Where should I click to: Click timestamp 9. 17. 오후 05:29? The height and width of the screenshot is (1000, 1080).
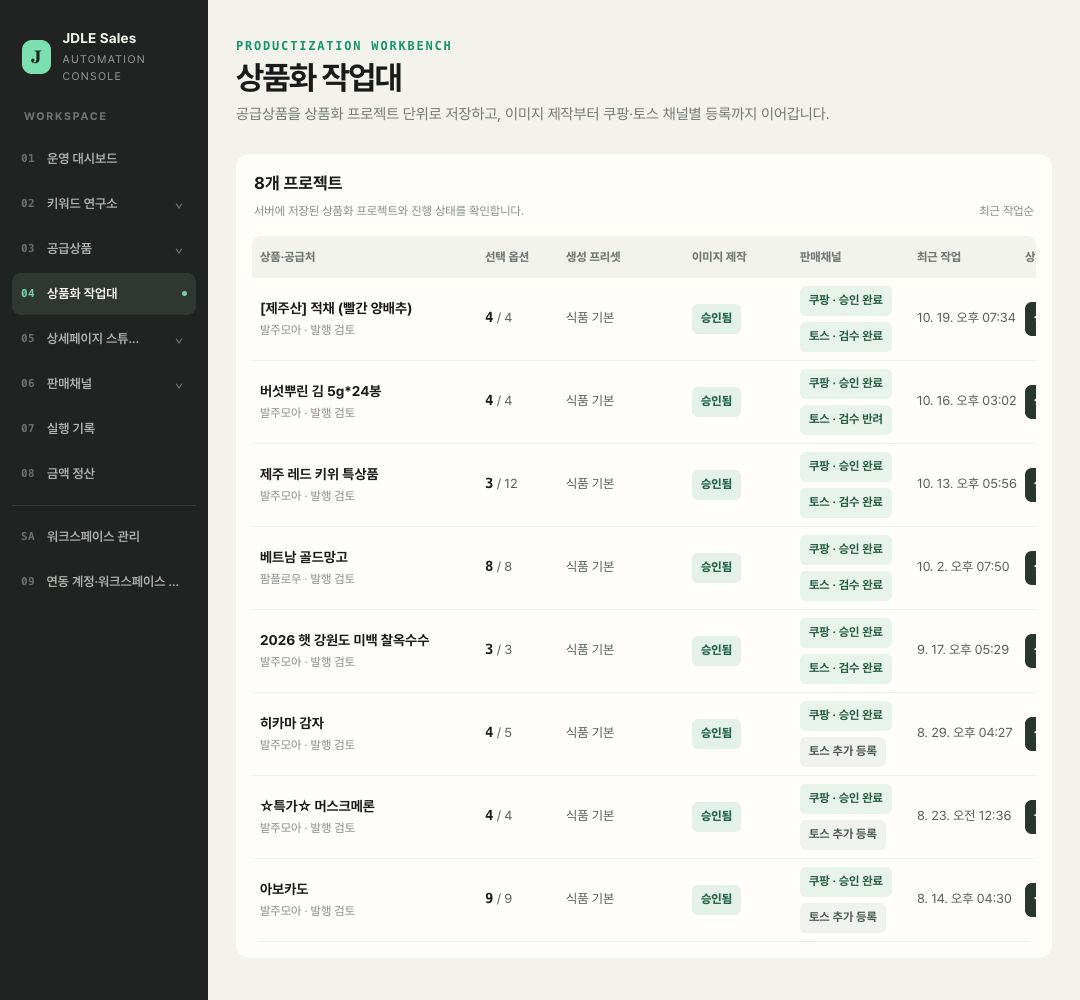click(963, 649)
